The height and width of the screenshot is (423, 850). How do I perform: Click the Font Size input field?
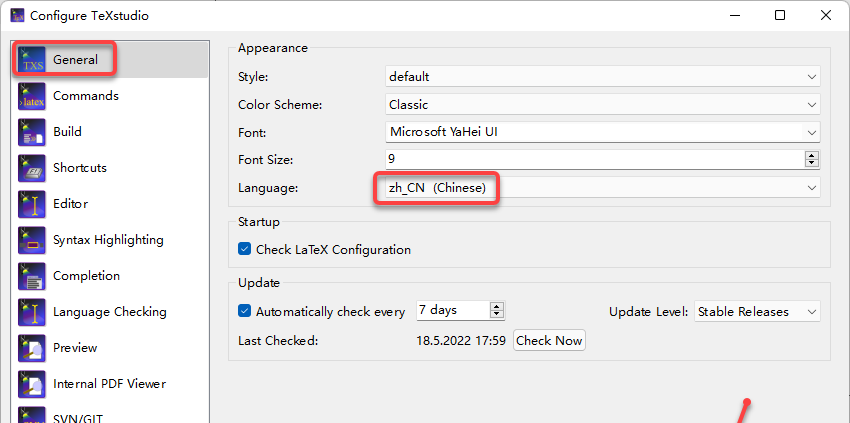pos(595,159)
